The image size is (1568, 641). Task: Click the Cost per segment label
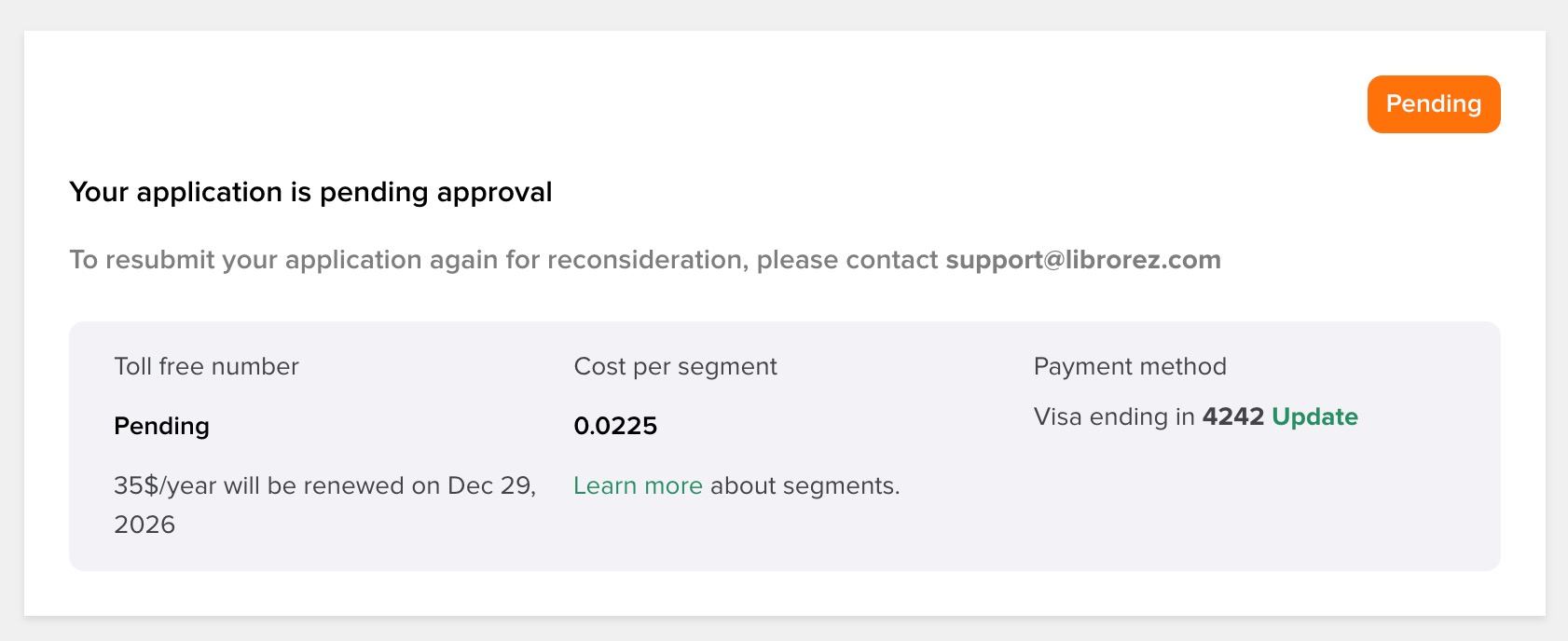tap(675, 366)
